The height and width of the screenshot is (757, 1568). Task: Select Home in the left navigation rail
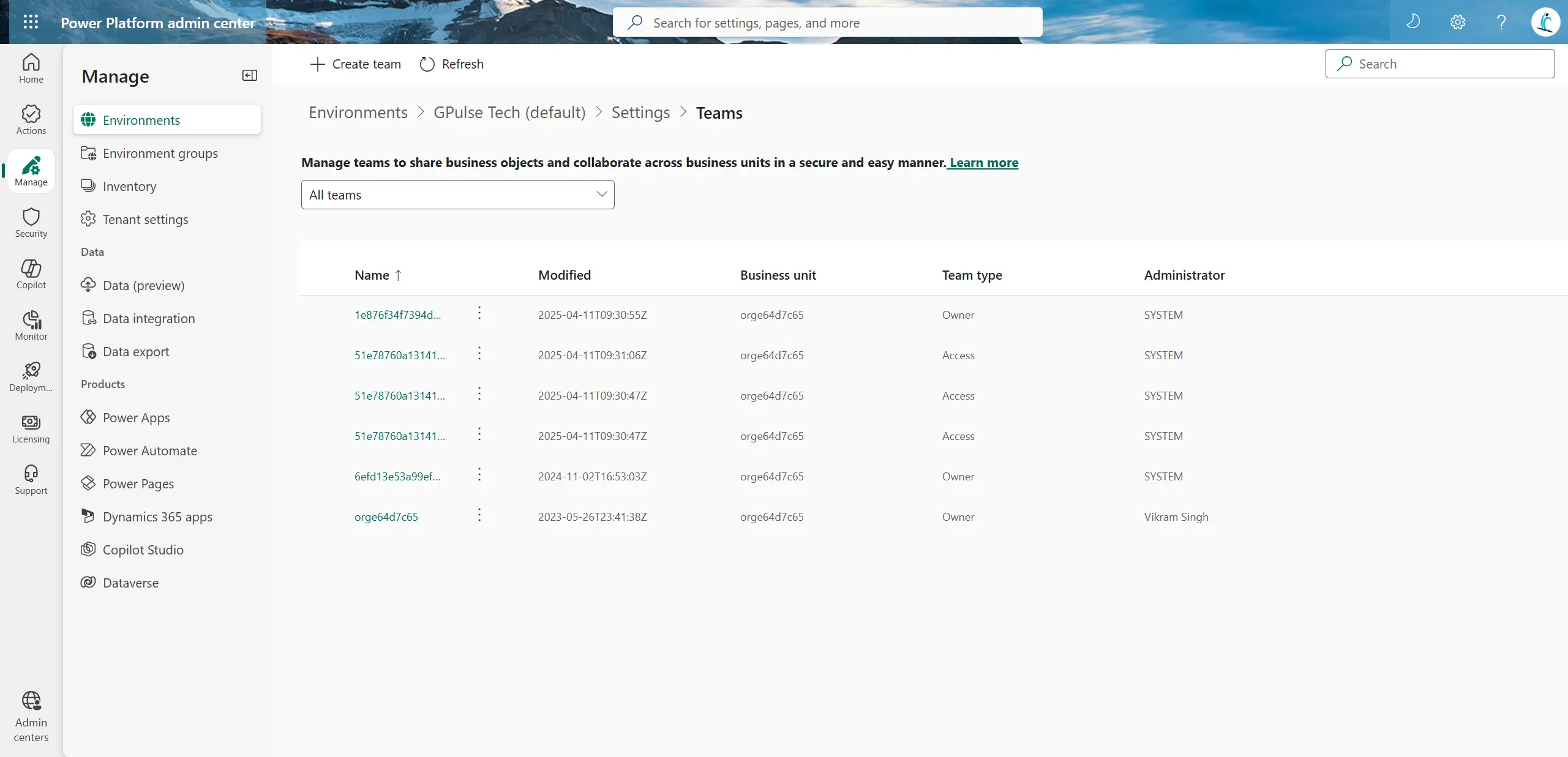tap(31, 69)
